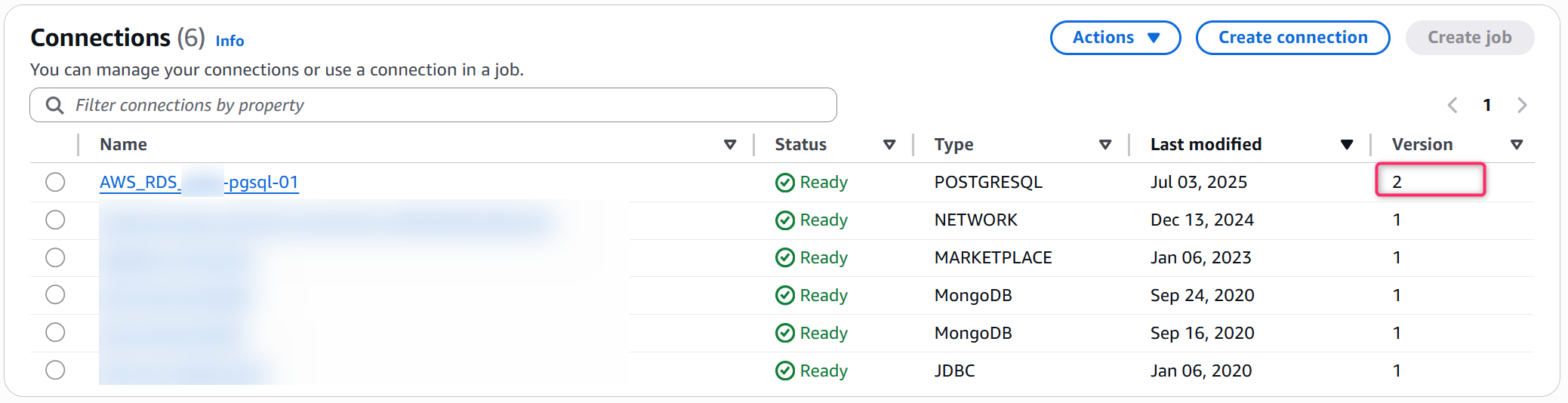Click the Status column header

tap(800, 144)
